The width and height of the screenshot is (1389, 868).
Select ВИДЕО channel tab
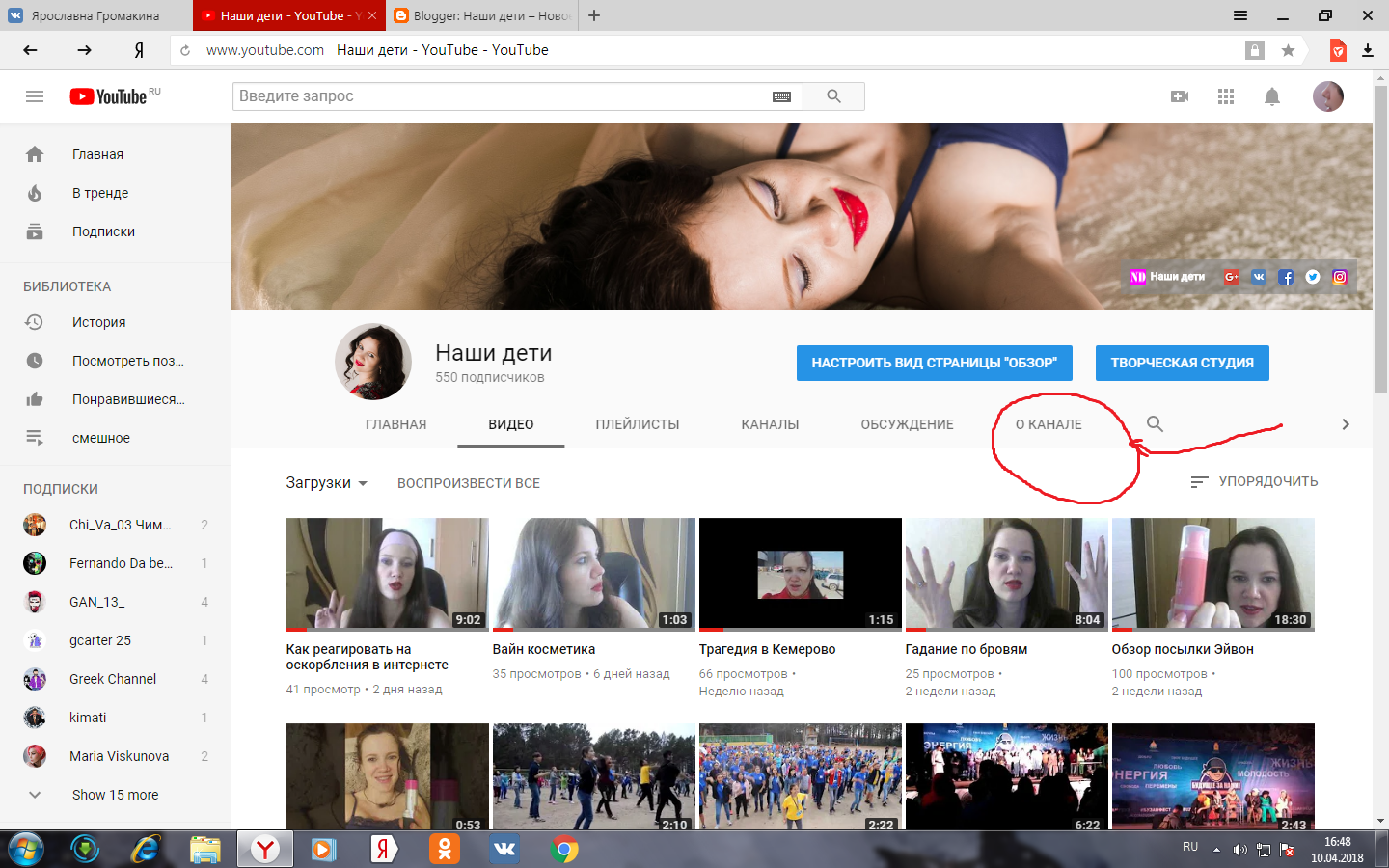tap(511, 424)
